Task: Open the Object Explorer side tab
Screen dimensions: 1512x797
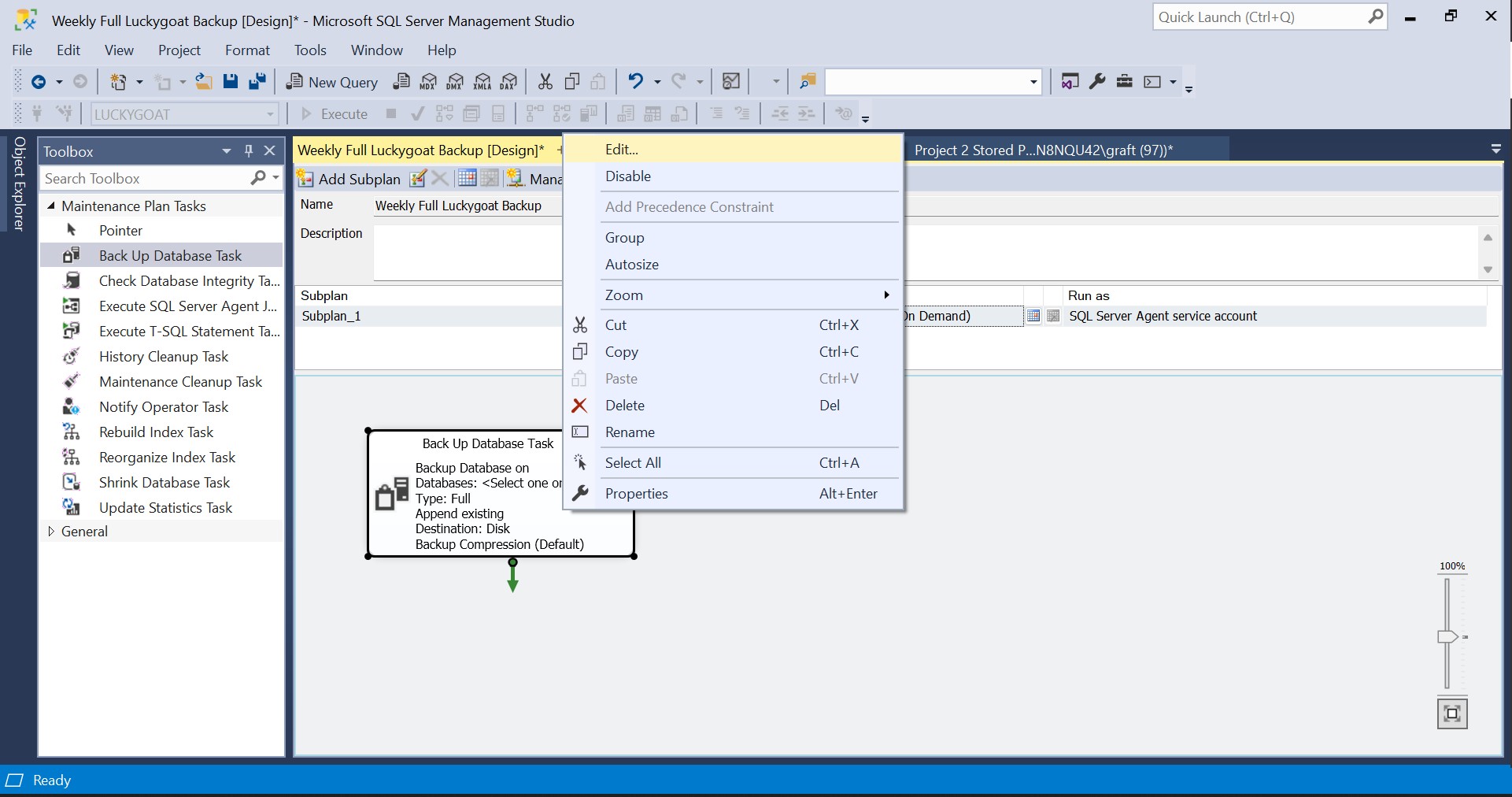Action: pos(20,183)
